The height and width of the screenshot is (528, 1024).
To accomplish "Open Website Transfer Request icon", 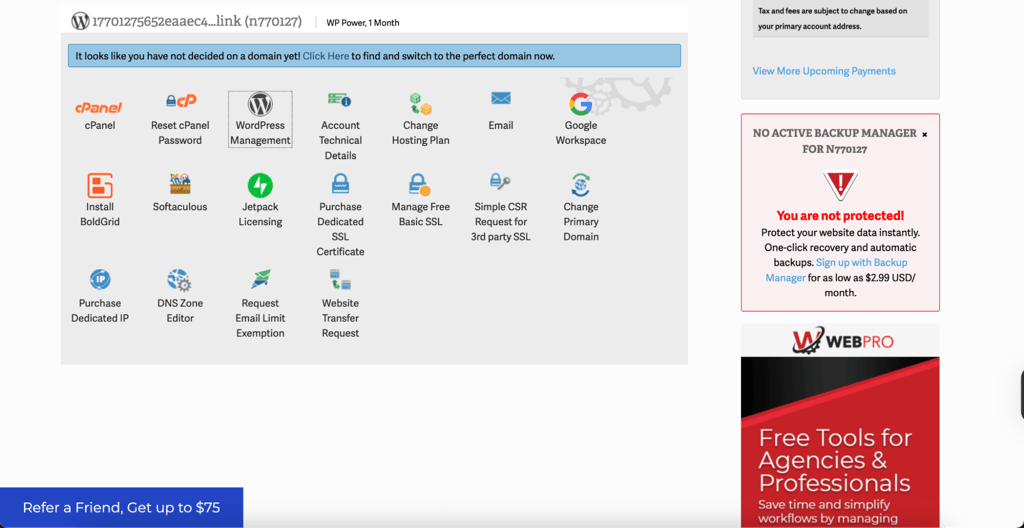I will 340,279.
